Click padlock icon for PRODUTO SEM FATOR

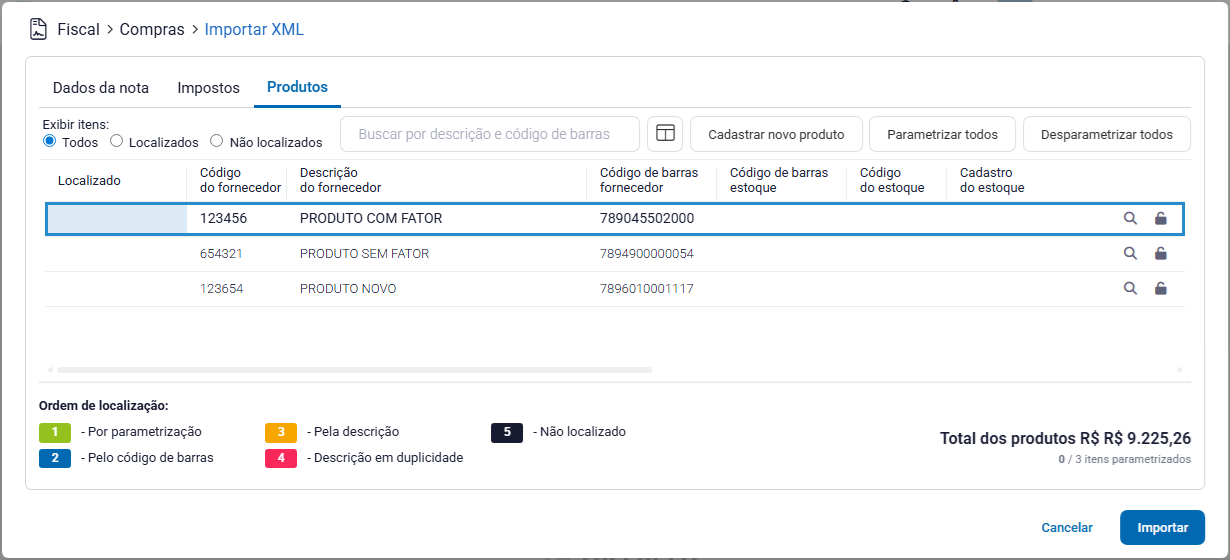[x=1160, y=254]
